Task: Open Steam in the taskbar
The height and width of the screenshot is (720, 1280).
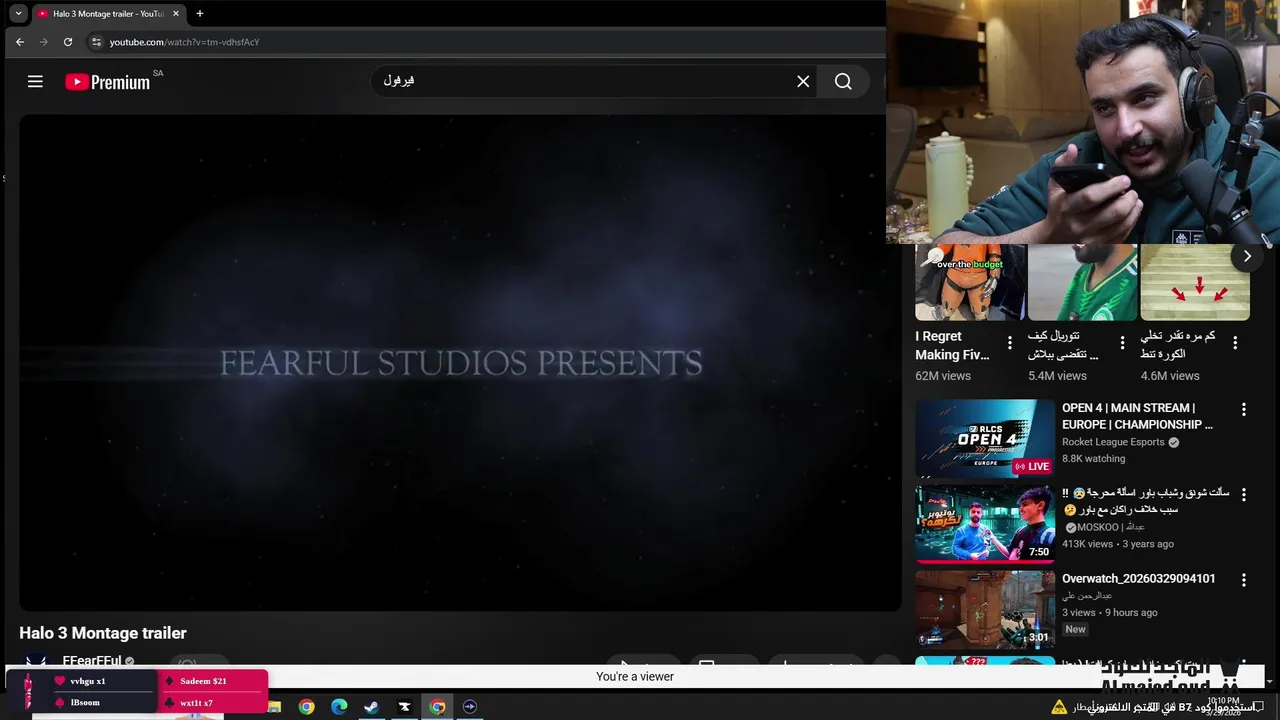Action: point(371,707)
